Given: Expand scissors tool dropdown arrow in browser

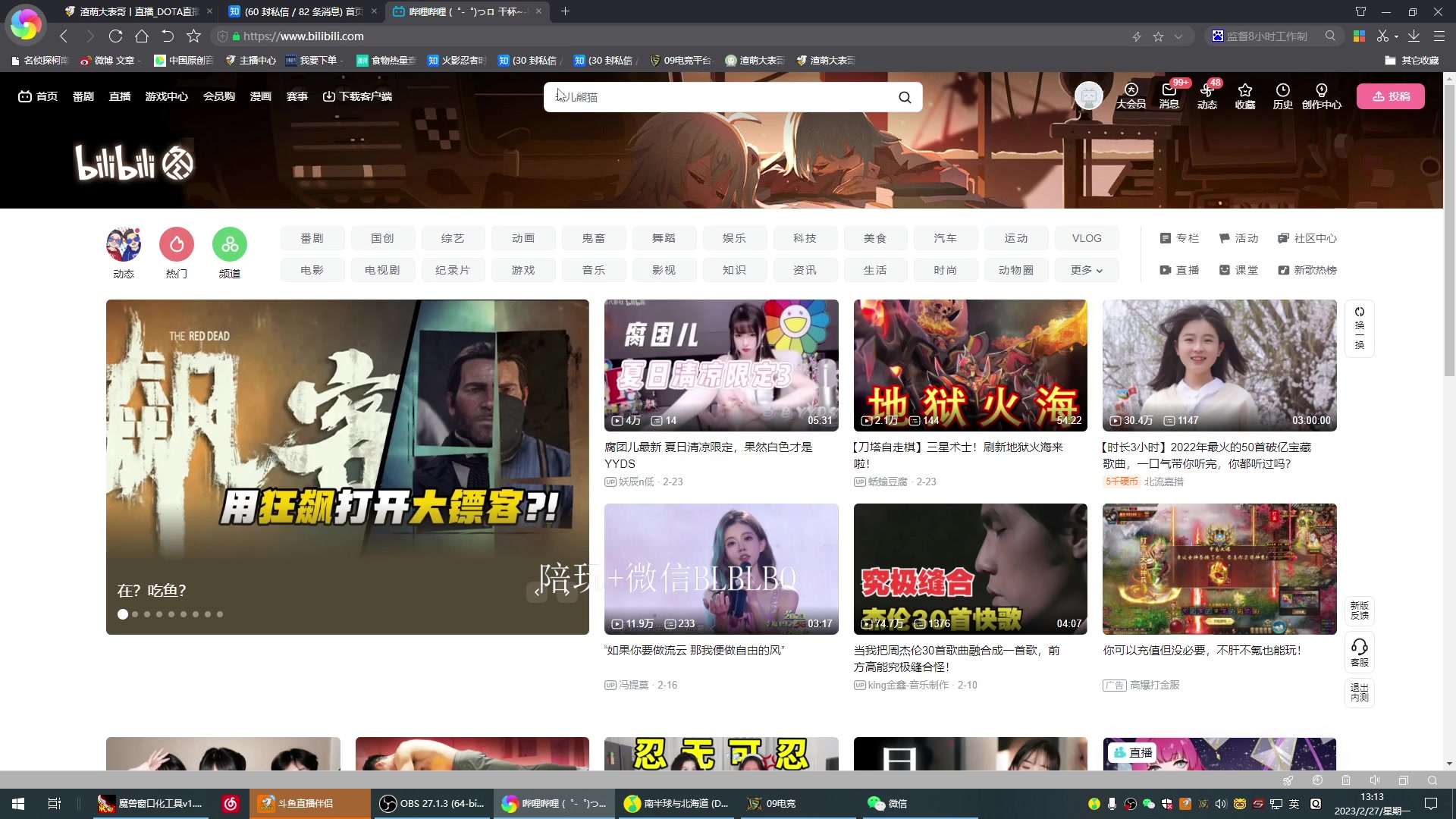Looking at the screenshot, I should [1396, 36].
